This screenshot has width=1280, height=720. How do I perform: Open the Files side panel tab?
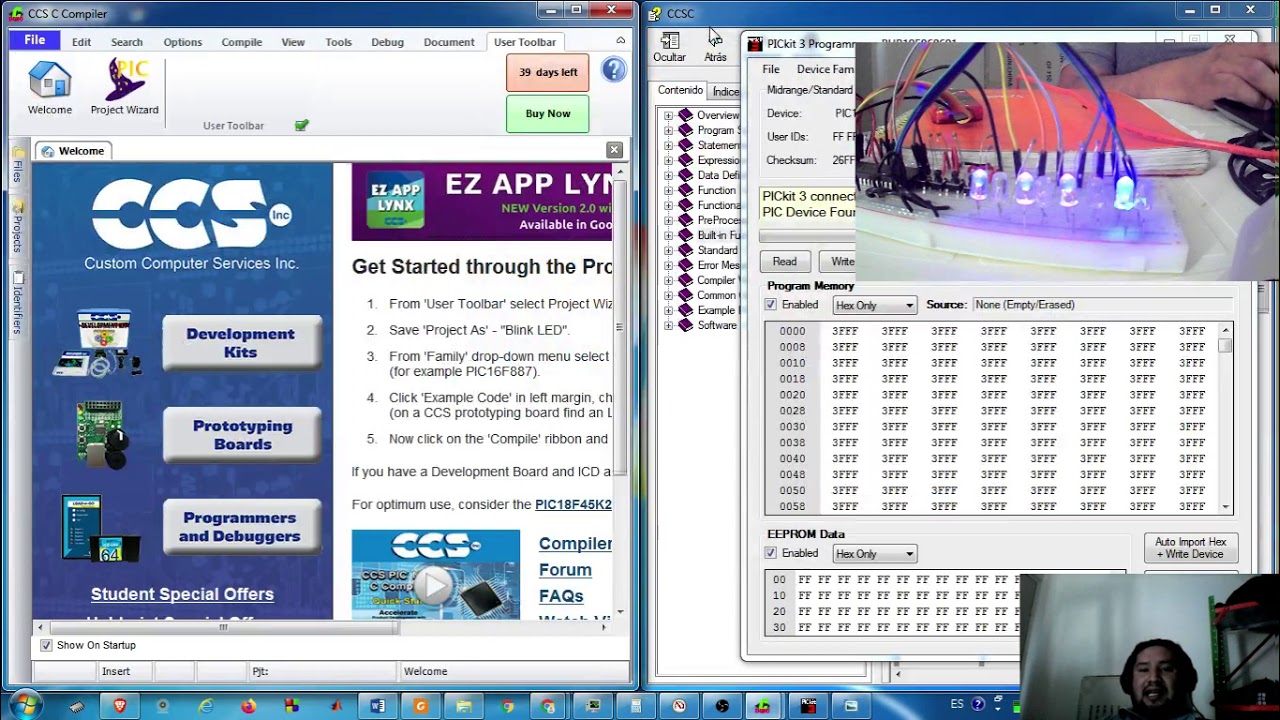coord(18,165)
